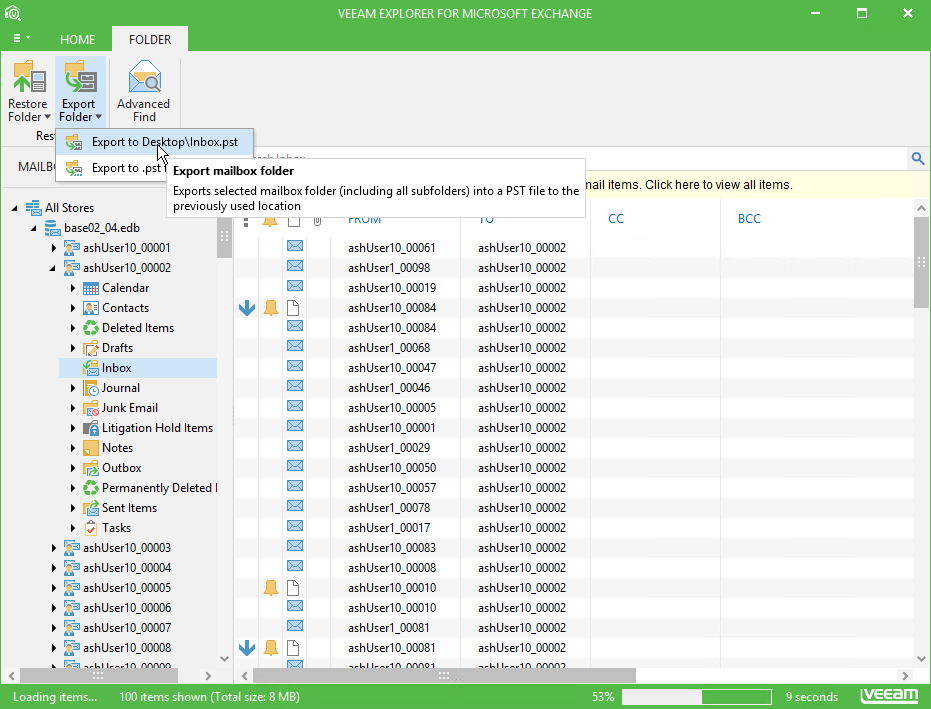Minimize the Veeam Explorer window
This screenshot has width=931, height=709.
pos(816,13)
